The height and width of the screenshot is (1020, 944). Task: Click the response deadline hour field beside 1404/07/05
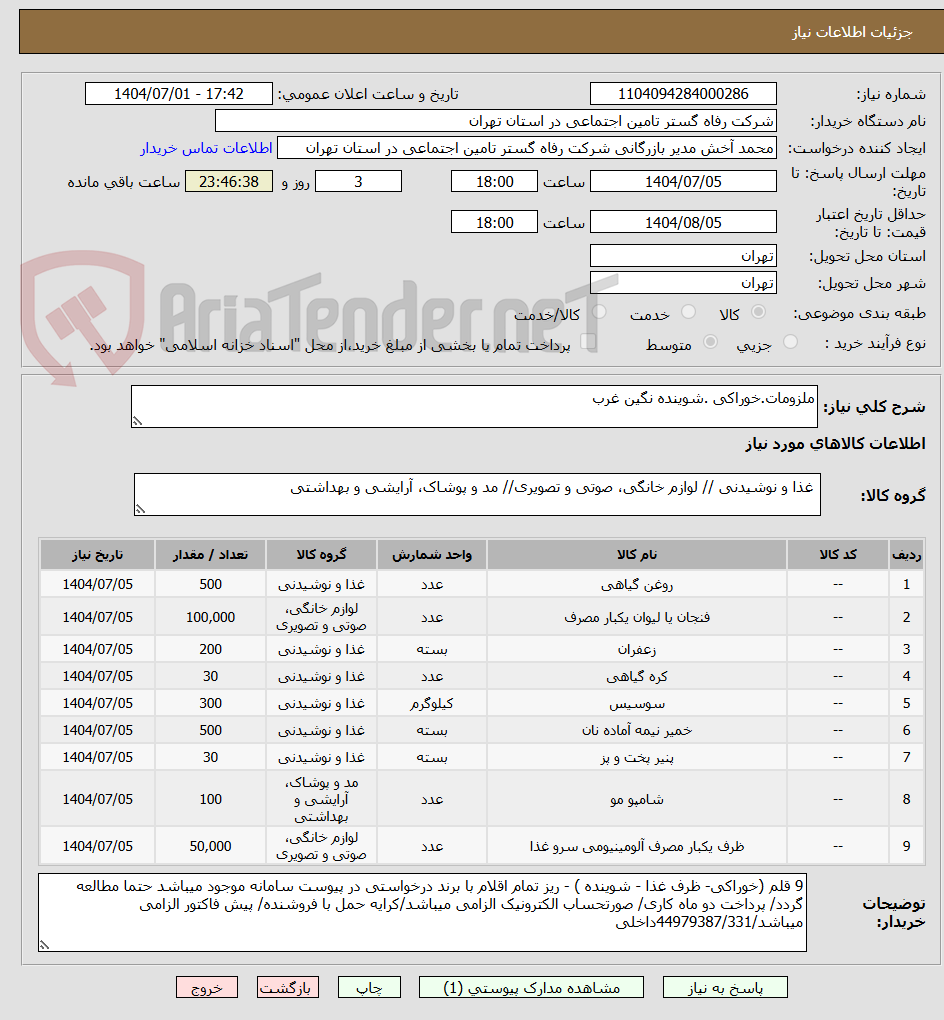tap(494, 181)
